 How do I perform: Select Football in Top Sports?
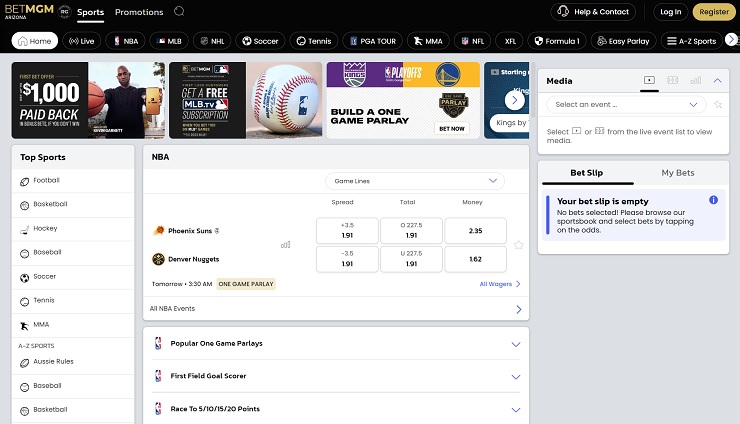[x=73, y=181]
